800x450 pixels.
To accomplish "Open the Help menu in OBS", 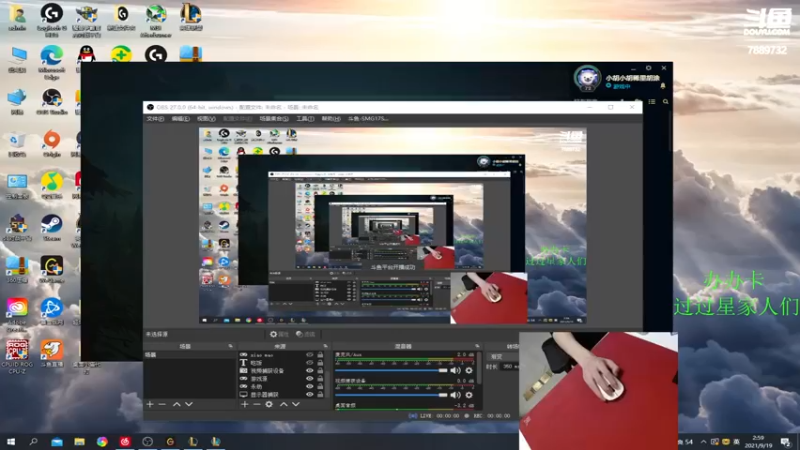I will [331, 118].
